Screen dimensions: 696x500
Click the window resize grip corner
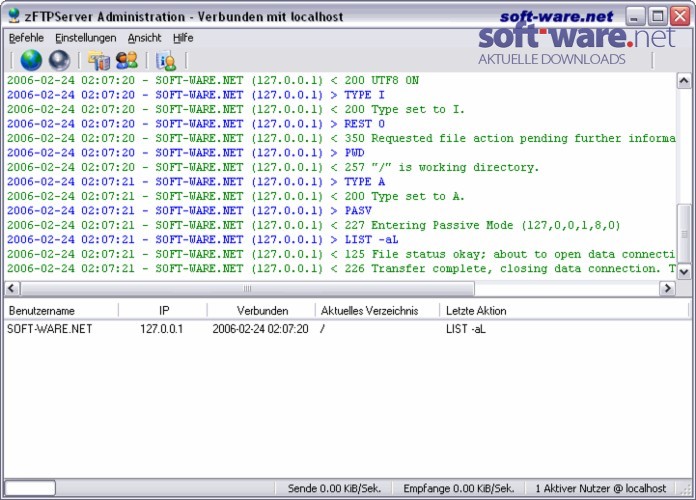[685, 489]
